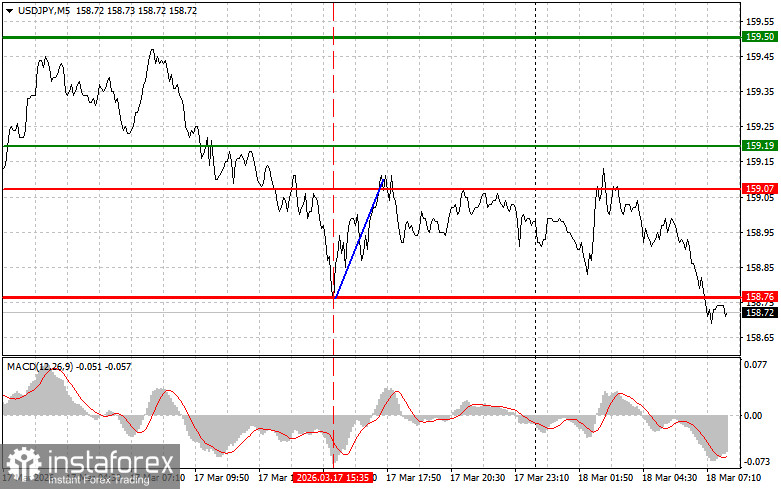Click the 158.65 price scale value
This screenshot has height=489, width=781.
tap(760, 338)
